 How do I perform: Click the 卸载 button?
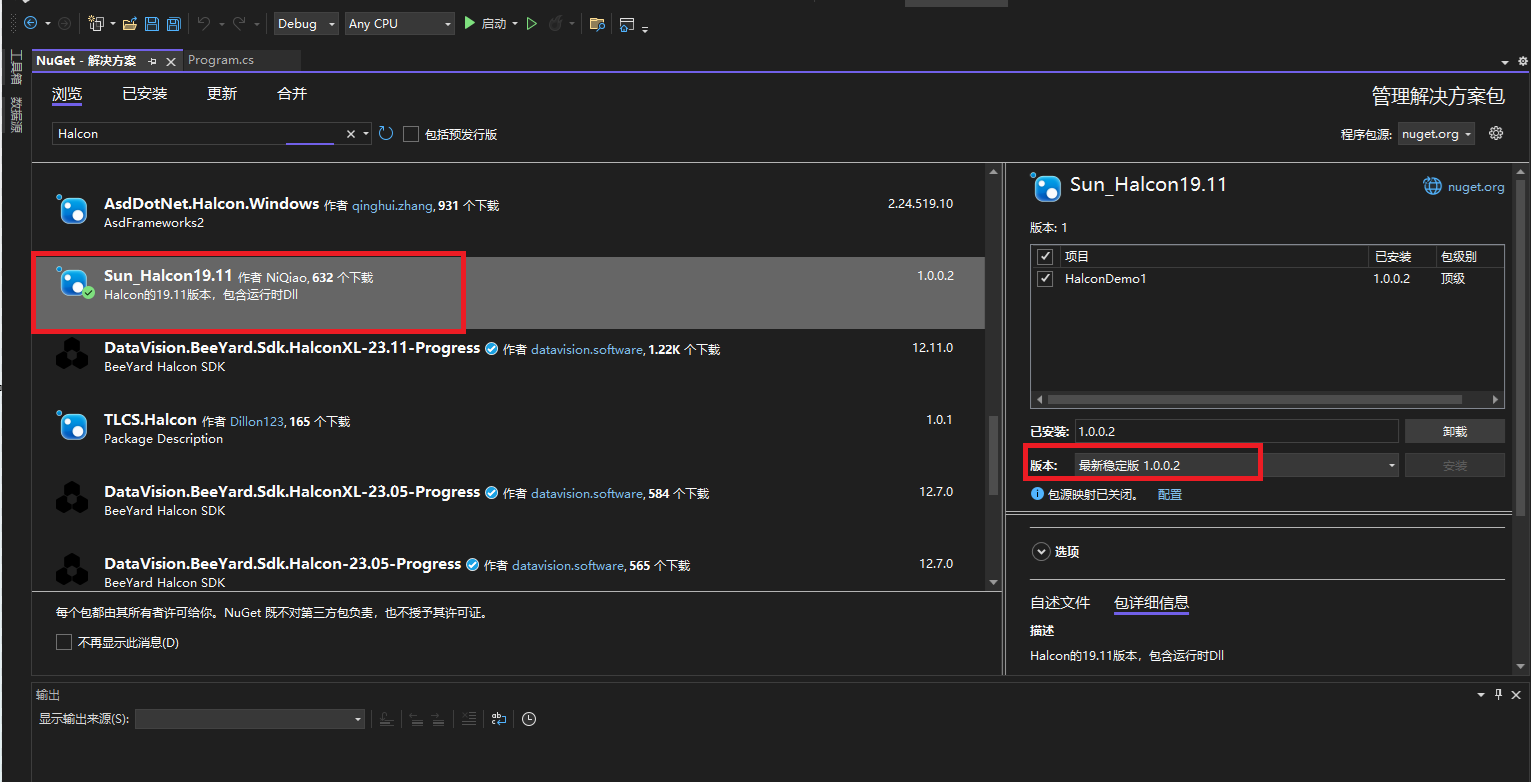click(x=1455, y=431)
